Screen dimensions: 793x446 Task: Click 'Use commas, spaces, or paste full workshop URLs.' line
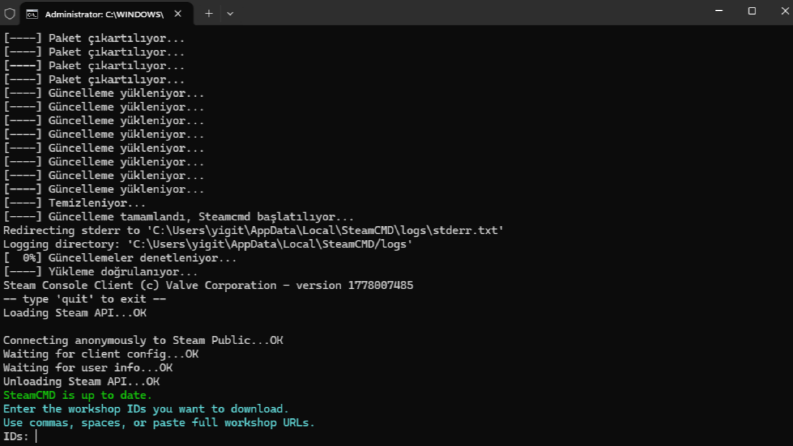159,422
